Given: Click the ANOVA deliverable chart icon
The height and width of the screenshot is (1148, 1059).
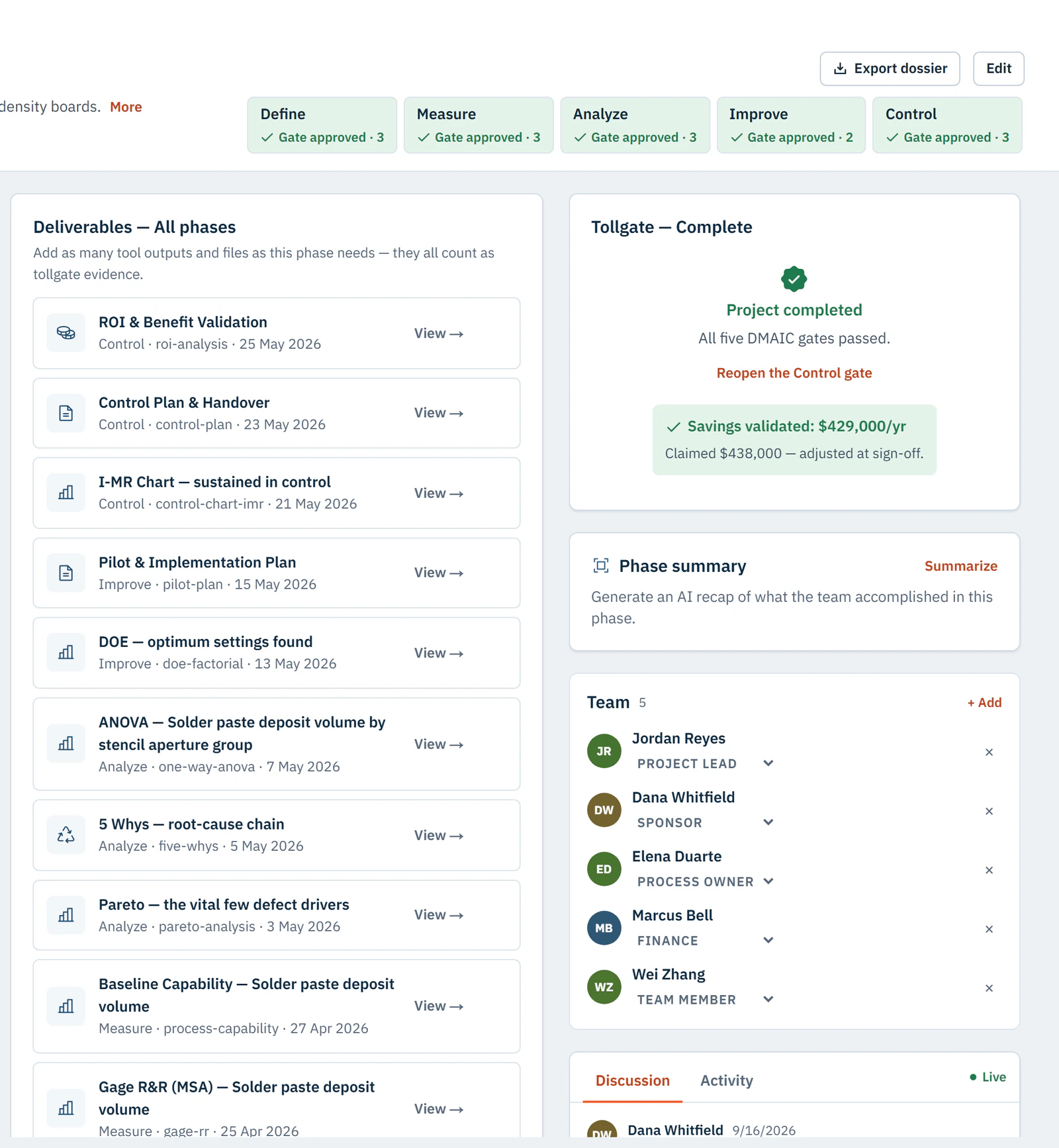Looking at the screenshot, I should (x=66, y=743).
